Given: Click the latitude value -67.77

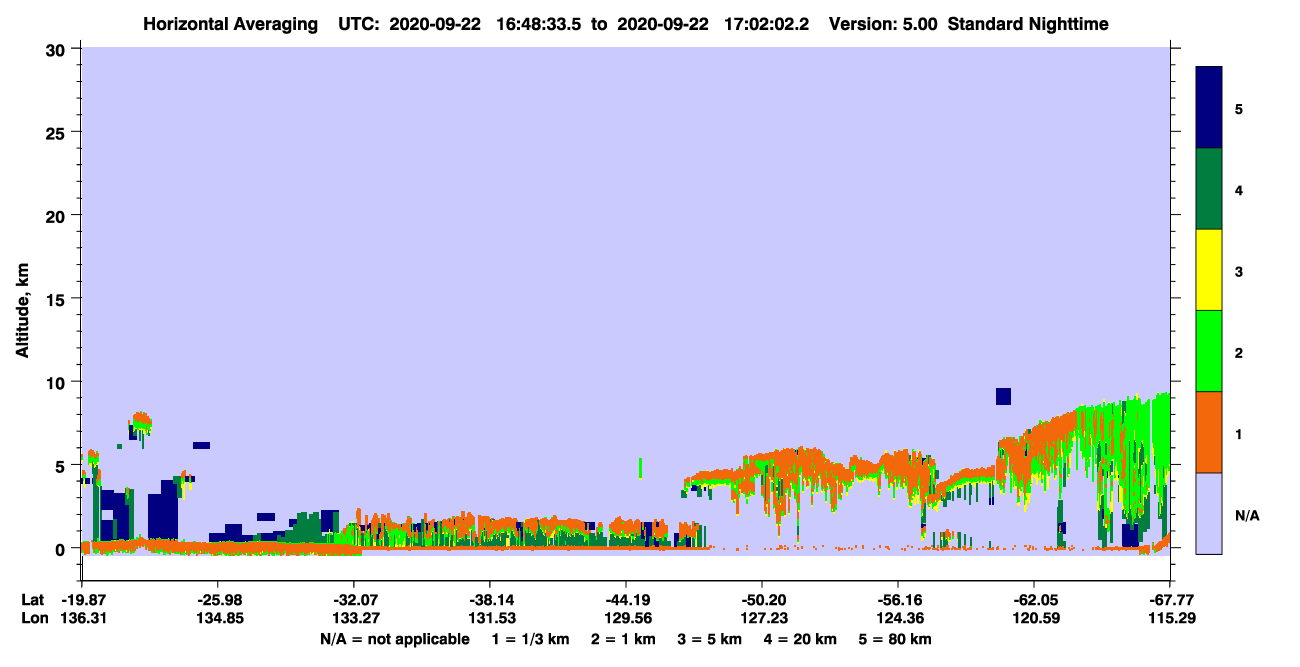Looking at the screenshot, I should click(x=1169, y=600).
